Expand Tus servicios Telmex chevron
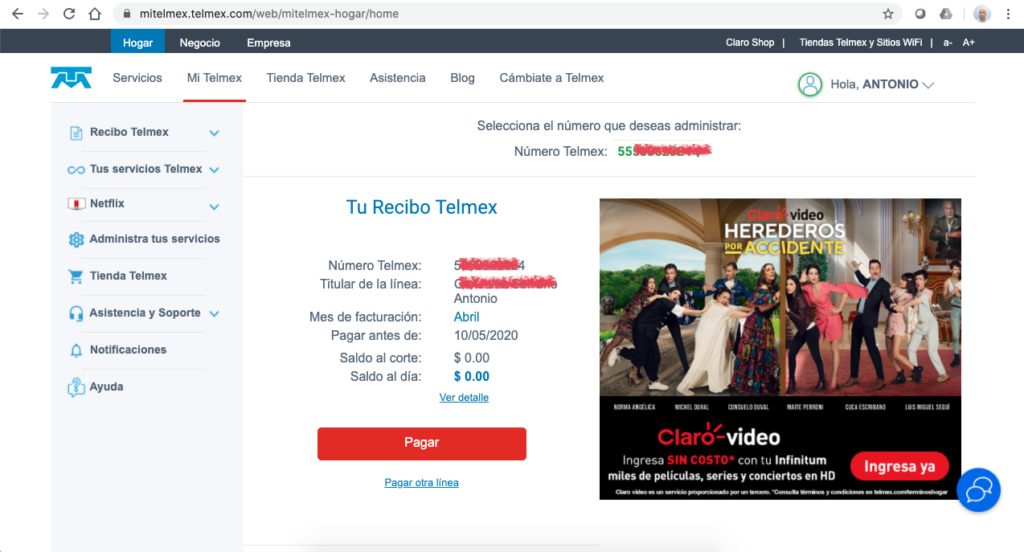Screen dimensions: 1024x552 coord(214,170)
